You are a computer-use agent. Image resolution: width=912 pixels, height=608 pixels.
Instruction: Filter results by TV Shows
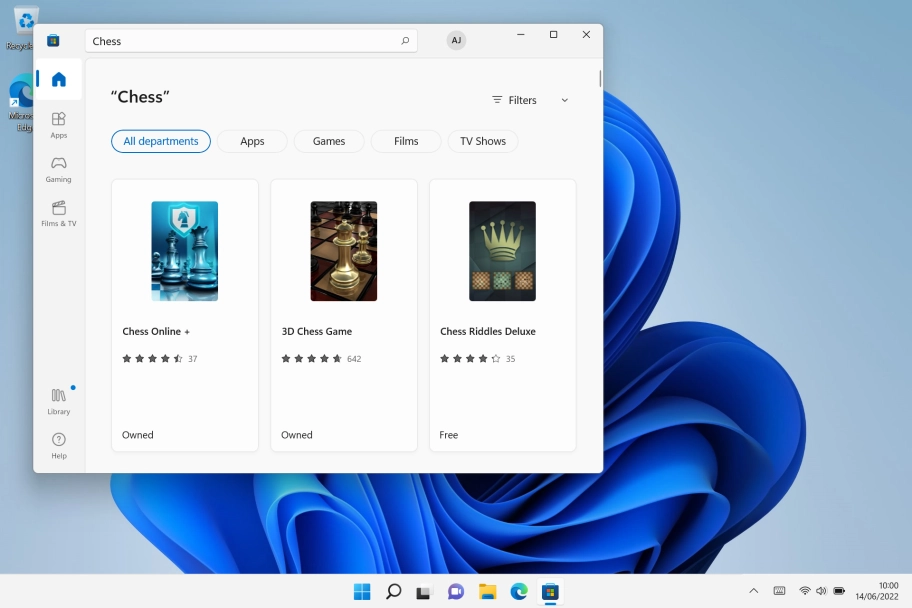483,141
